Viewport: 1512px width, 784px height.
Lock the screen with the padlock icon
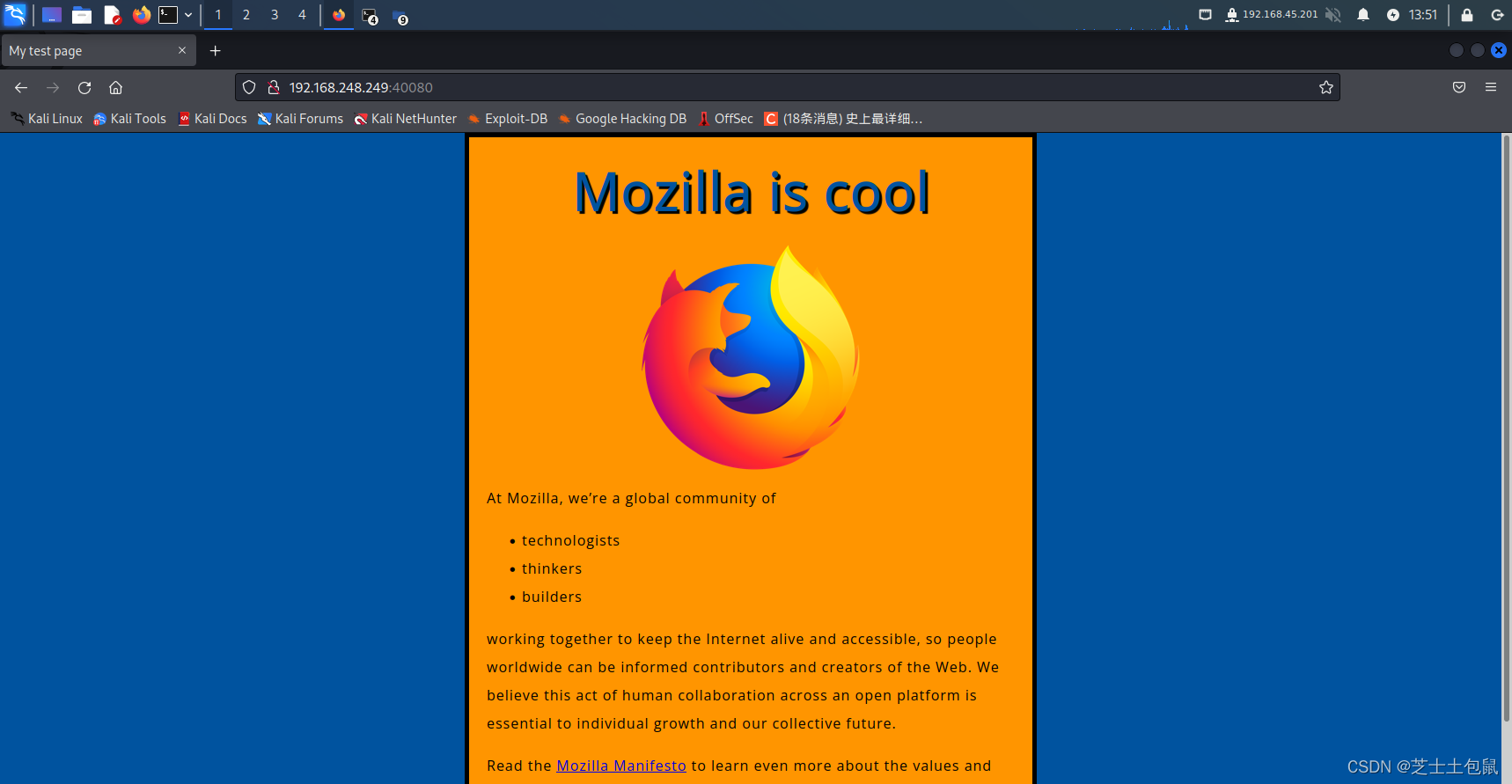(x=1467, y=15)
